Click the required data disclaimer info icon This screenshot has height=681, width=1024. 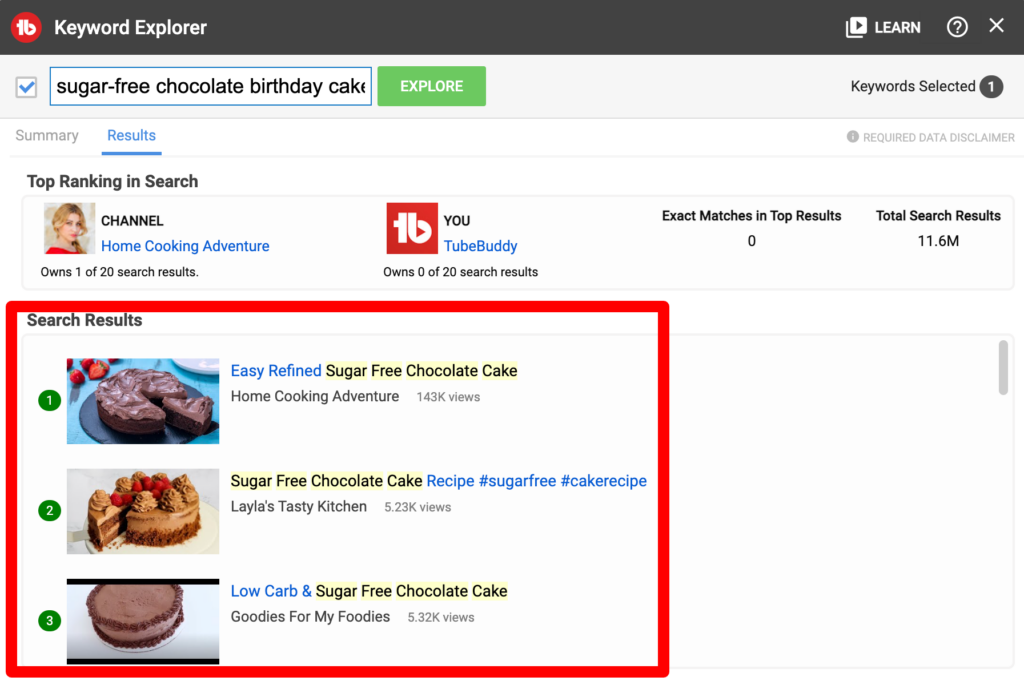coord(853,137)
